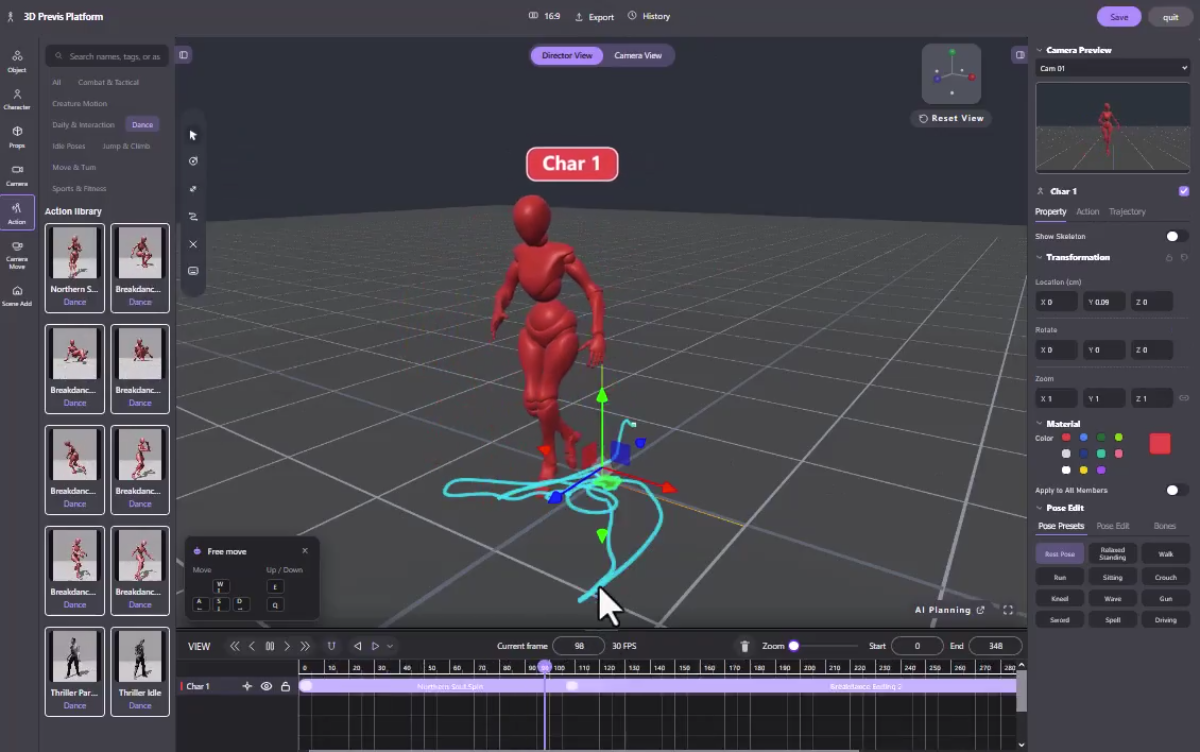
Task: Switch to Director View
Action: 567,55
